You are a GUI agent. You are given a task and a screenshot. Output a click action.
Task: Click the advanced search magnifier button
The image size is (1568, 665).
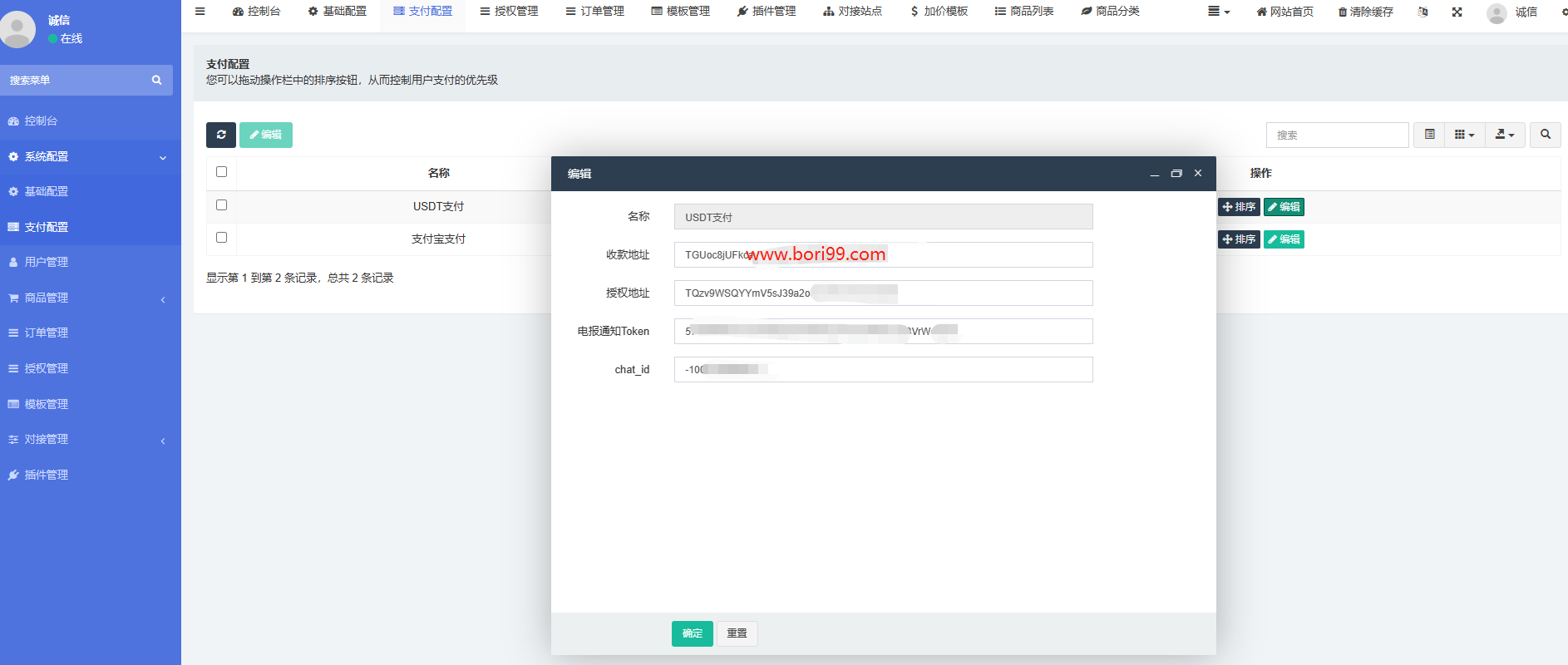tap(1546, 135)
